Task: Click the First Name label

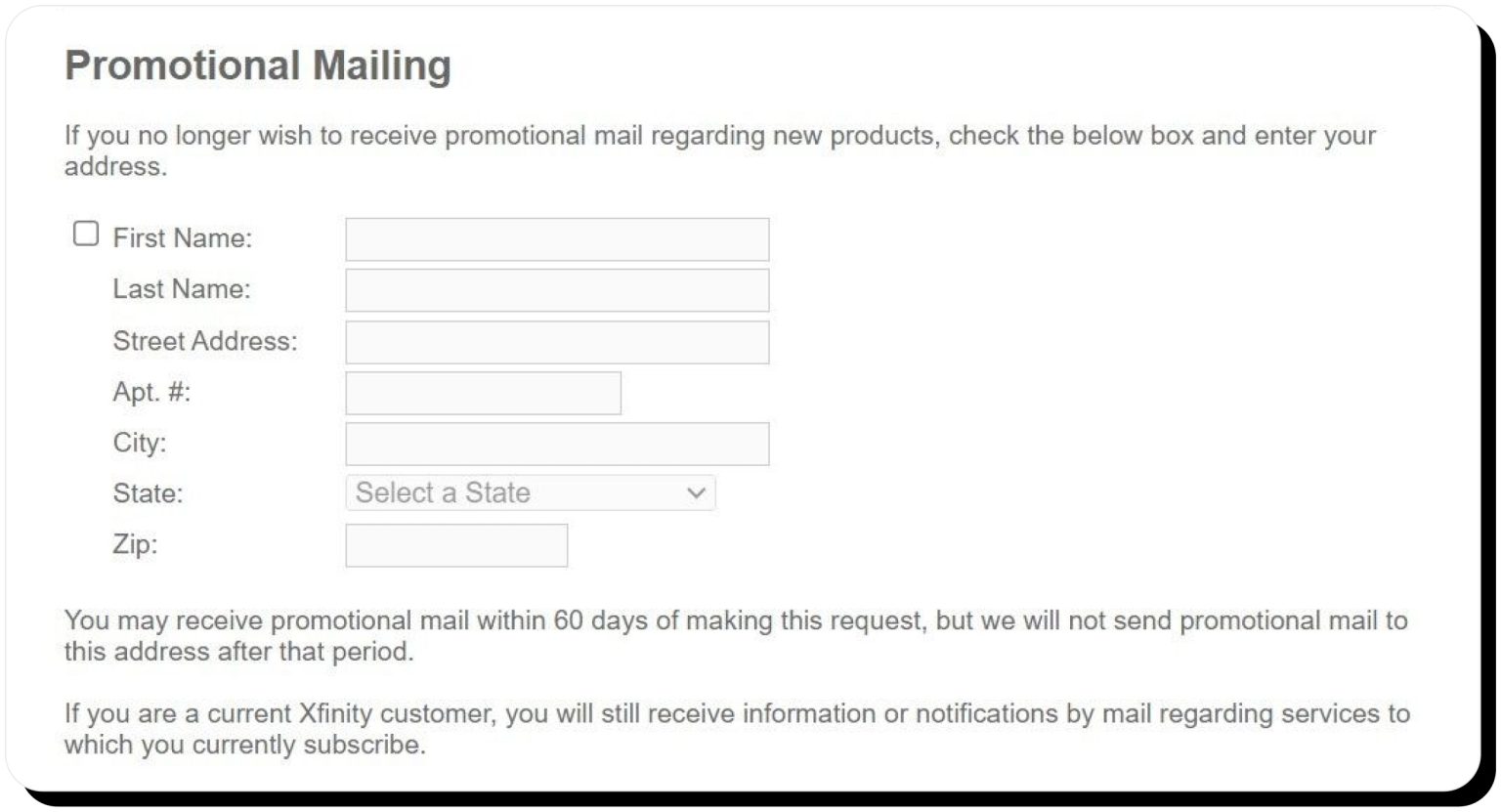Action: click(183, 237)
